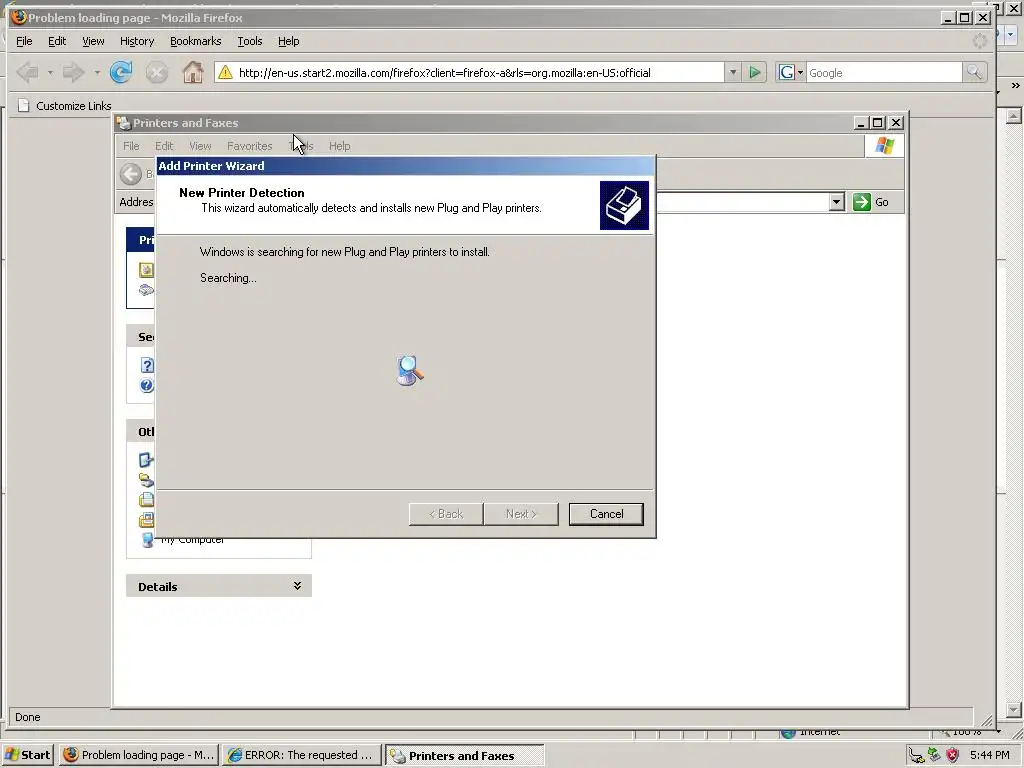Open the Customize Links bookmark
The image size is (1024, 768).
coord(64,106)
